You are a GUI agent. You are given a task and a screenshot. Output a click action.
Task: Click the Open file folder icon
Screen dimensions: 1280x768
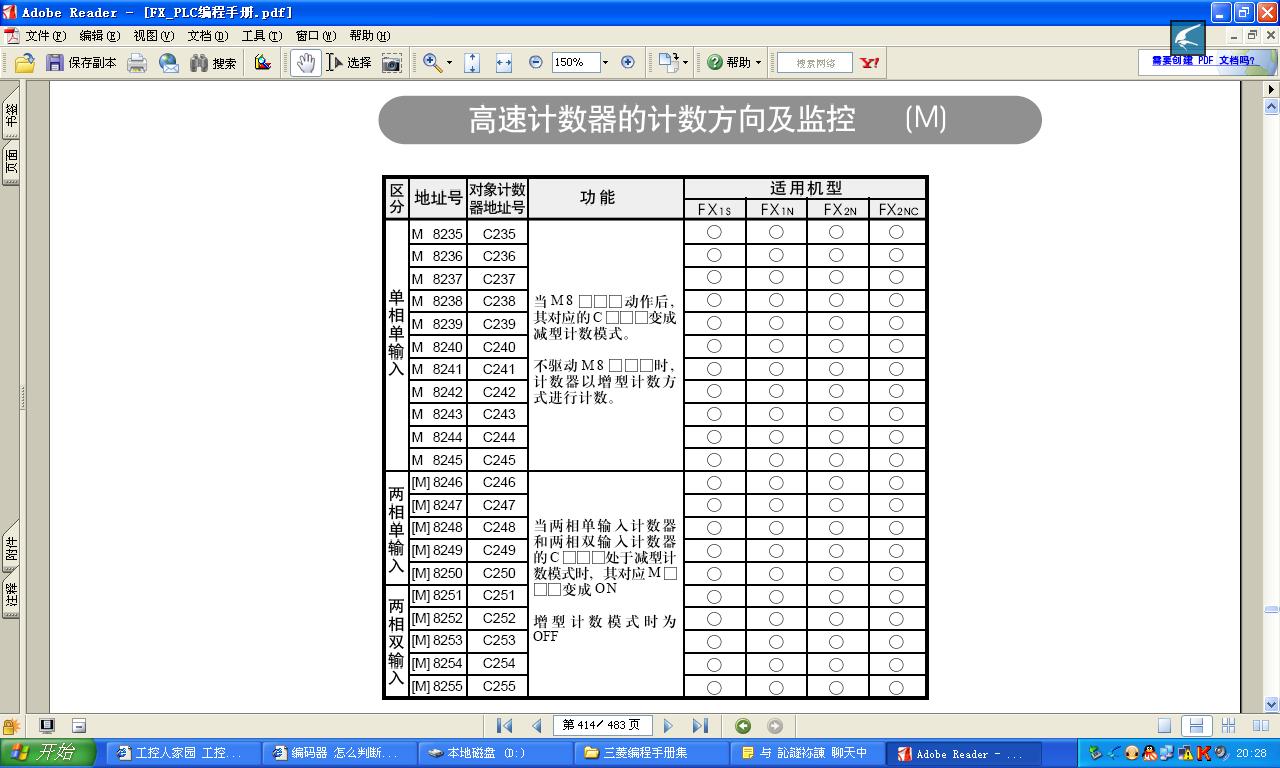[24, 63]
